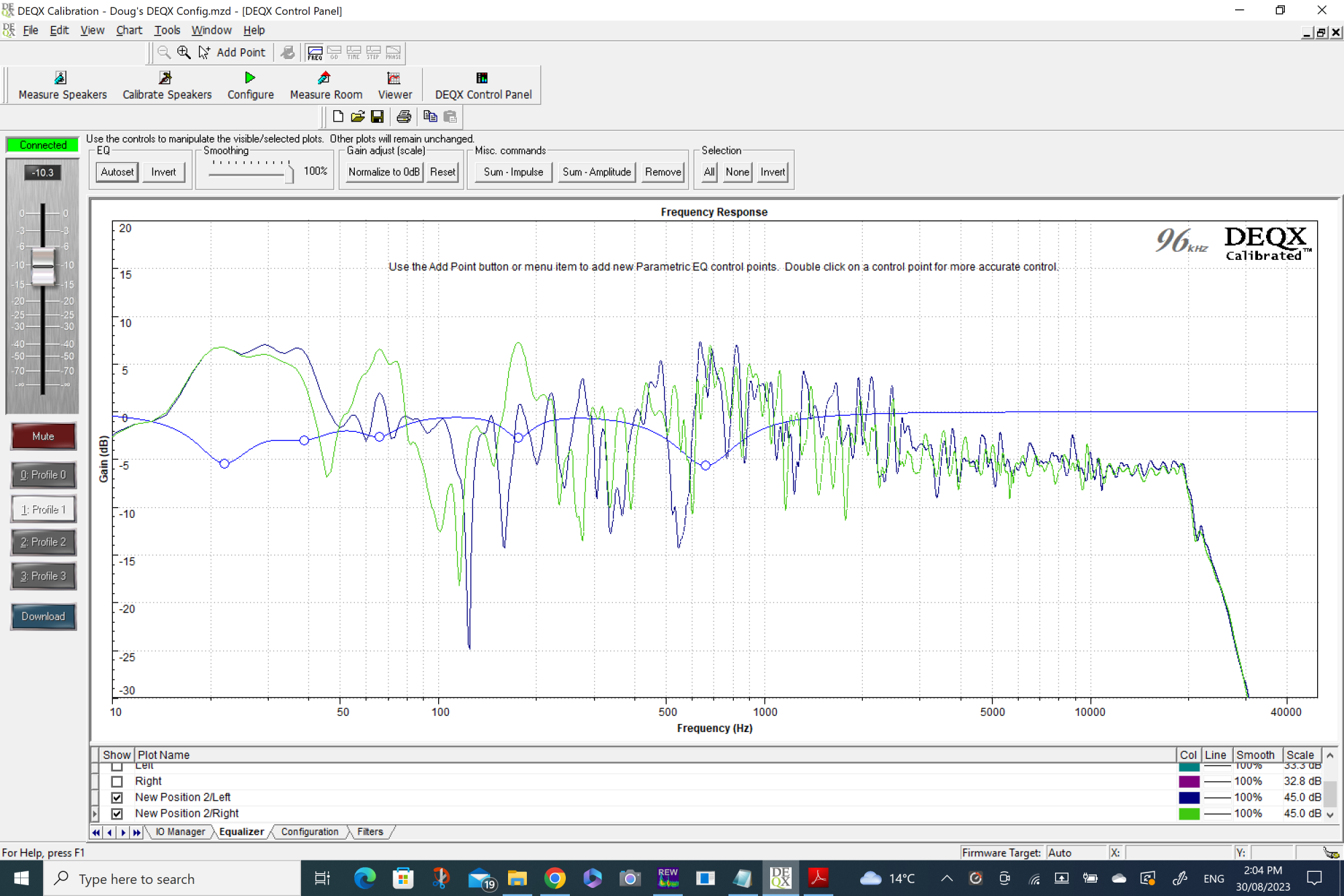Select Profile 1
Image resolution: width=1344 pixels, height=896 pixels.
(x=44, y=509)
